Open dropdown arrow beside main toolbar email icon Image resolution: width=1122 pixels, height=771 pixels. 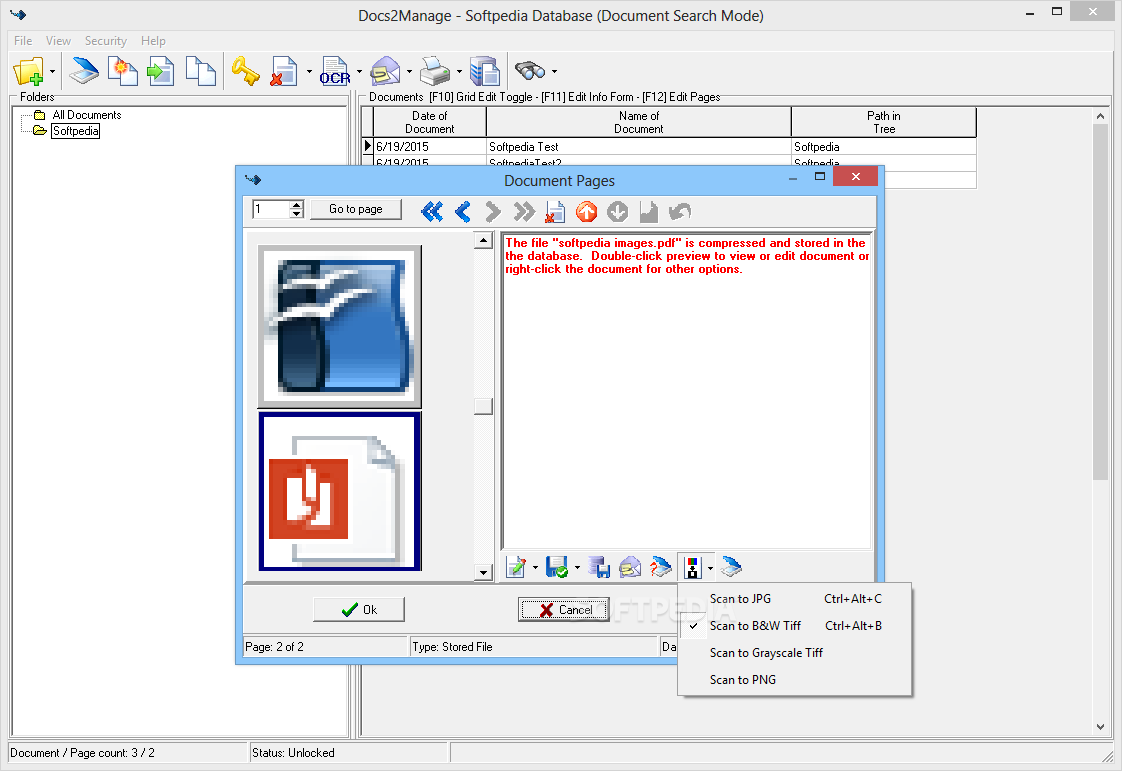[409, 72]
